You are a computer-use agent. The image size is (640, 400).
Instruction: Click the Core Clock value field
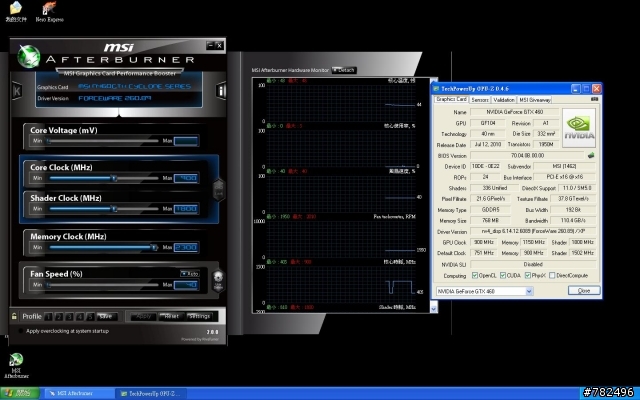[186, 178]
